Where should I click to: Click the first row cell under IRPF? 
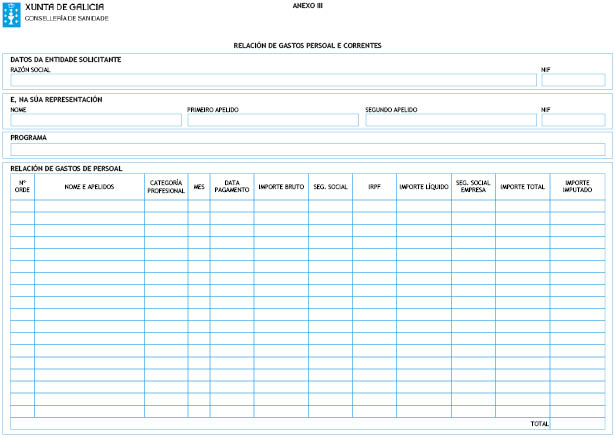[x=374, y=206]
